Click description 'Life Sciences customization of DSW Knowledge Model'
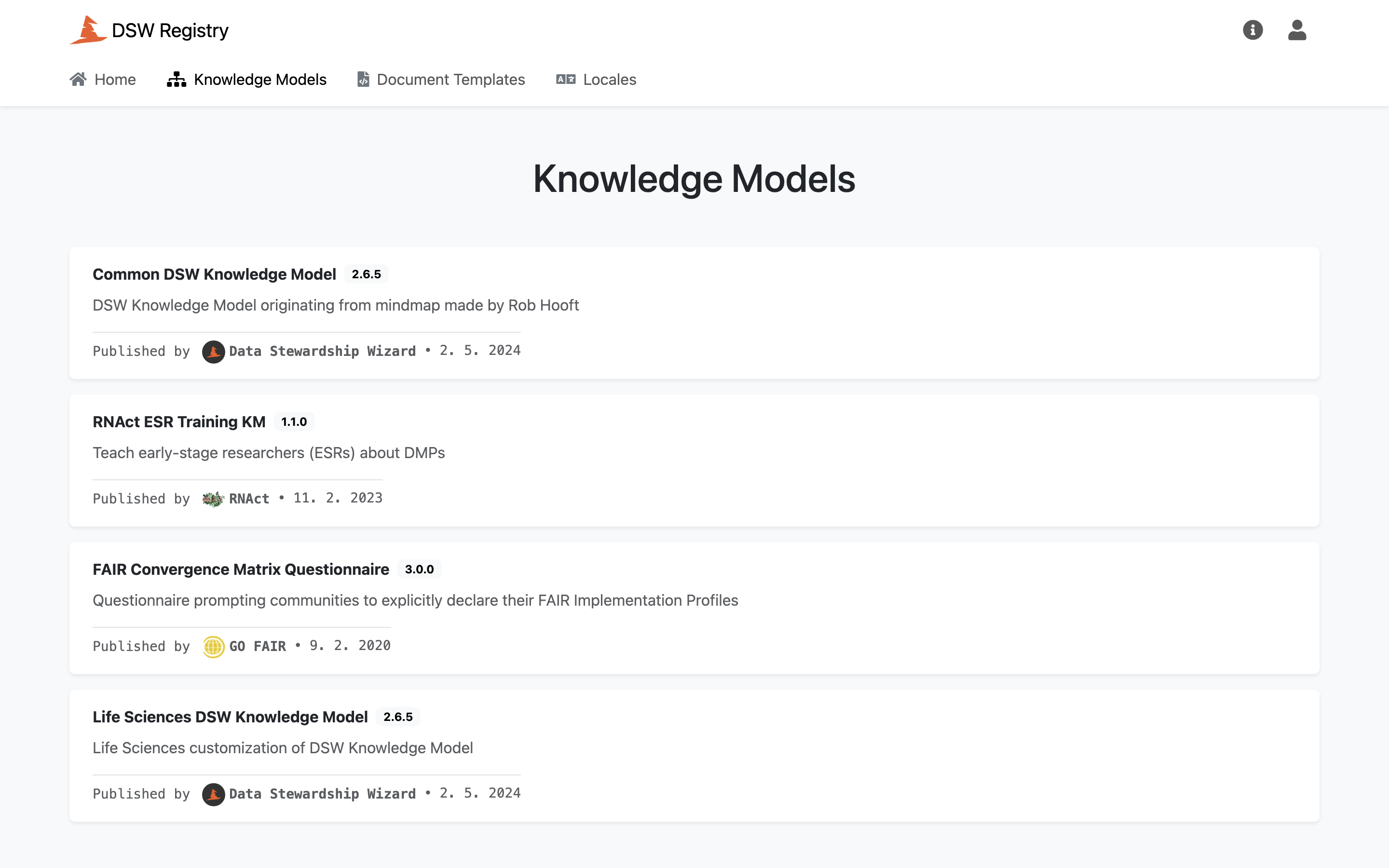Image resolution: width=1389 pixels, height=868 pixels. (283, 747)
